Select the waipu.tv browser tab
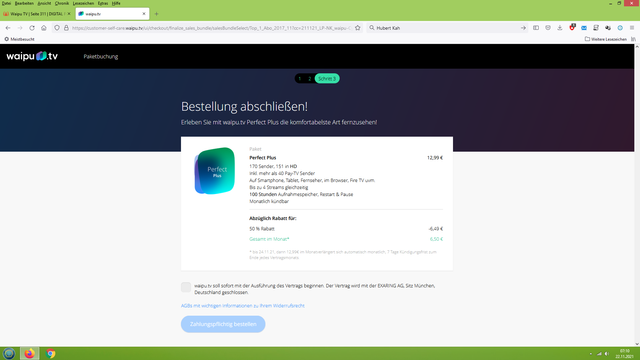The image size is (640, 360). point(112,14)
